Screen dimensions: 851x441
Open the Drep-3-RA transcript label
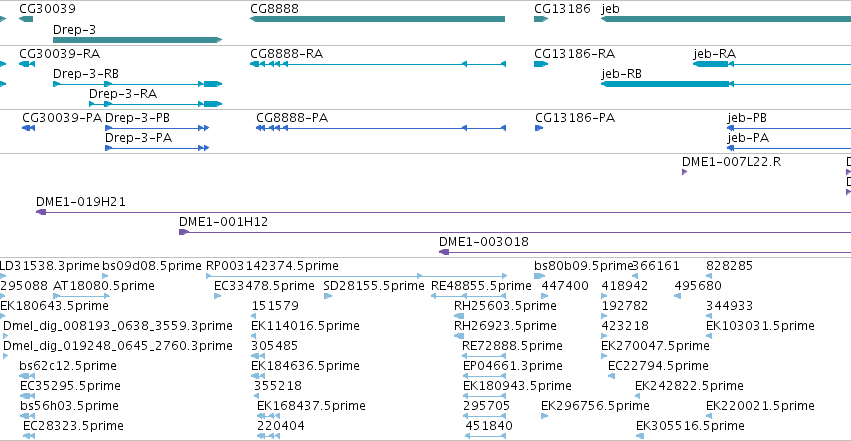click(123, 94)
